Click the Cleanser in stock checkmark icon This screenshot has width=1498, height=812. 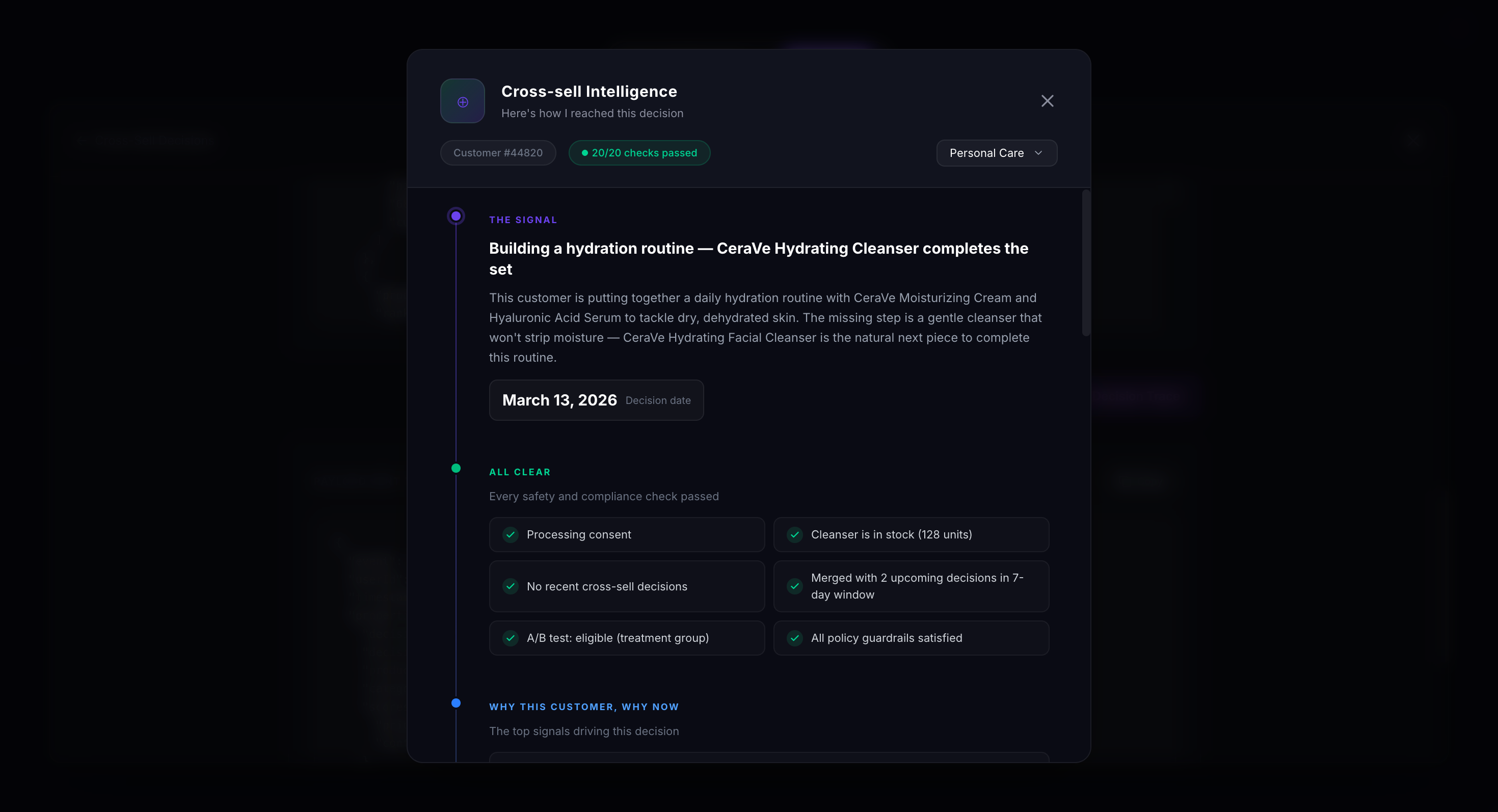[794, 535]
